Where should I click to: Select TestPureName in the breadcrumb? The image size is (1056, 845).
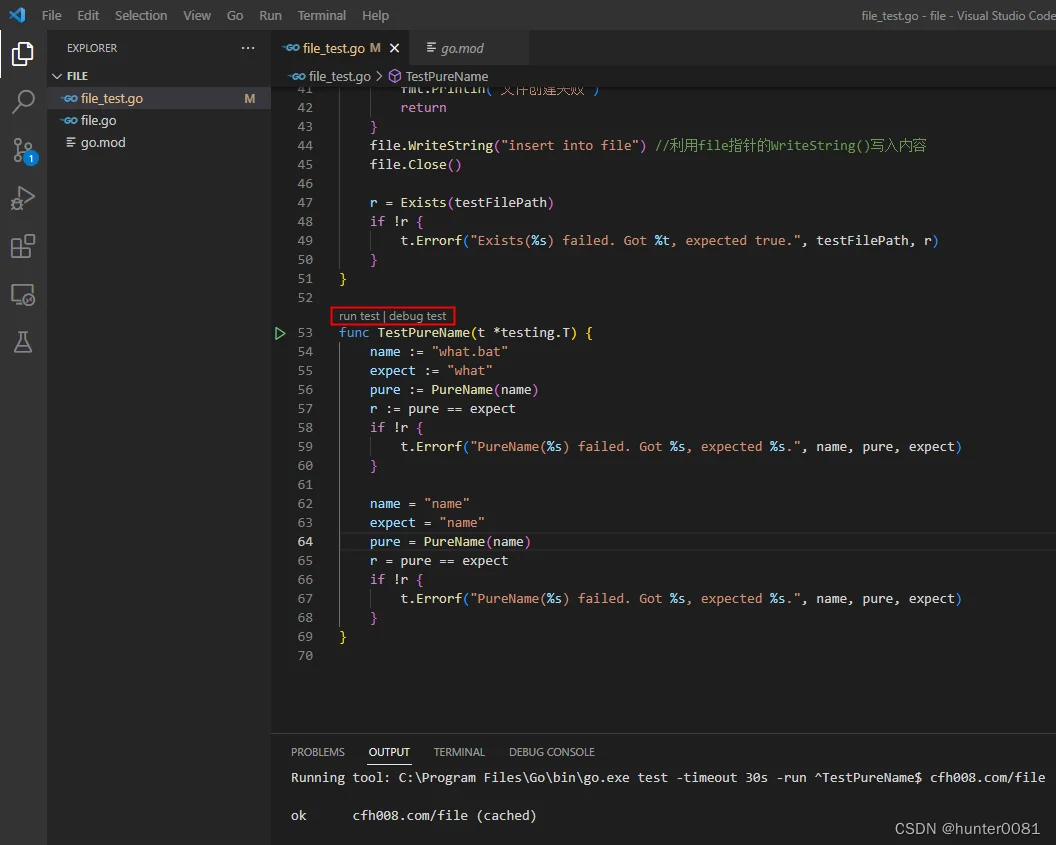click(x=447, y=76)
